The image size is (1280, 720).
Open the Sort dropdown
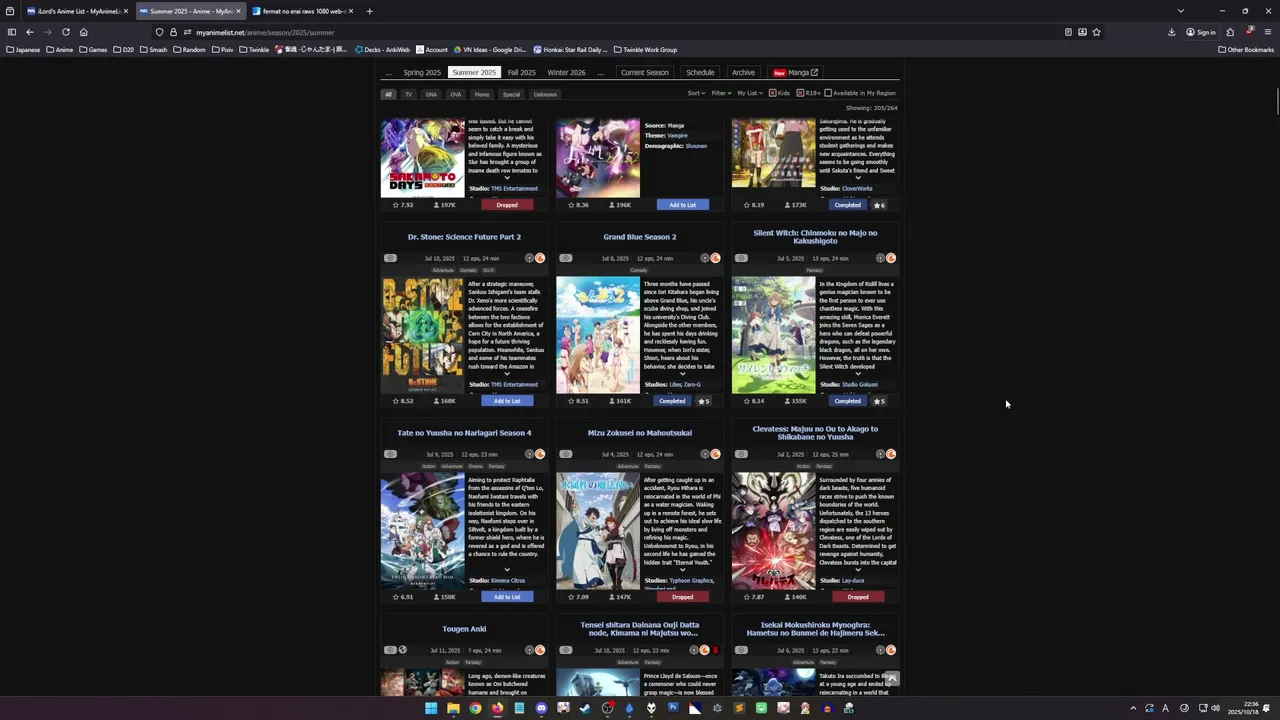click(696, 93)
